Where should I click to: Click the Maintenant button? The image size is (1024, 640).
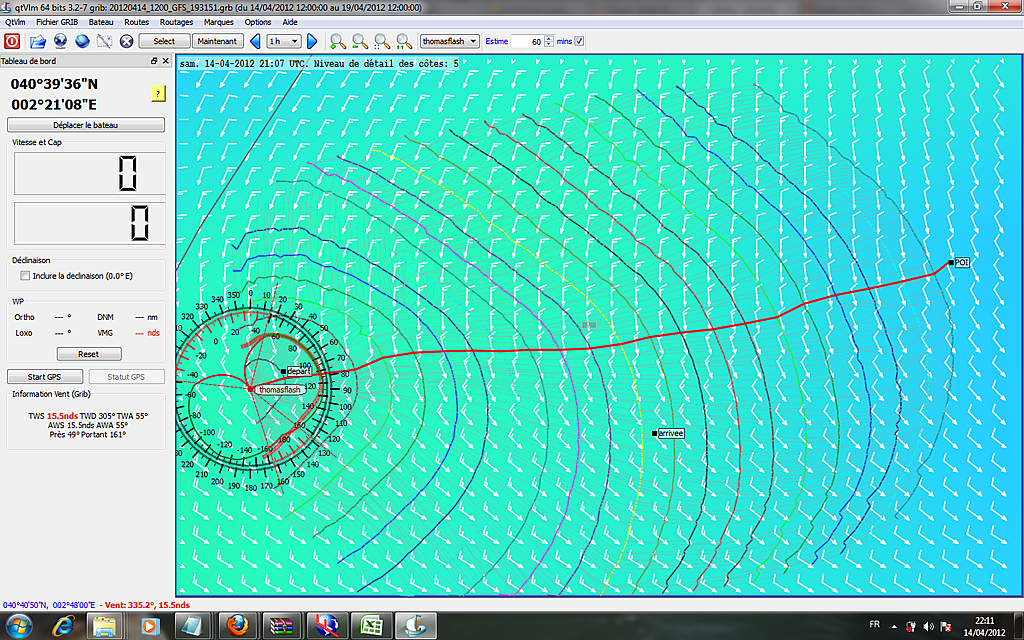pos(217,41)
